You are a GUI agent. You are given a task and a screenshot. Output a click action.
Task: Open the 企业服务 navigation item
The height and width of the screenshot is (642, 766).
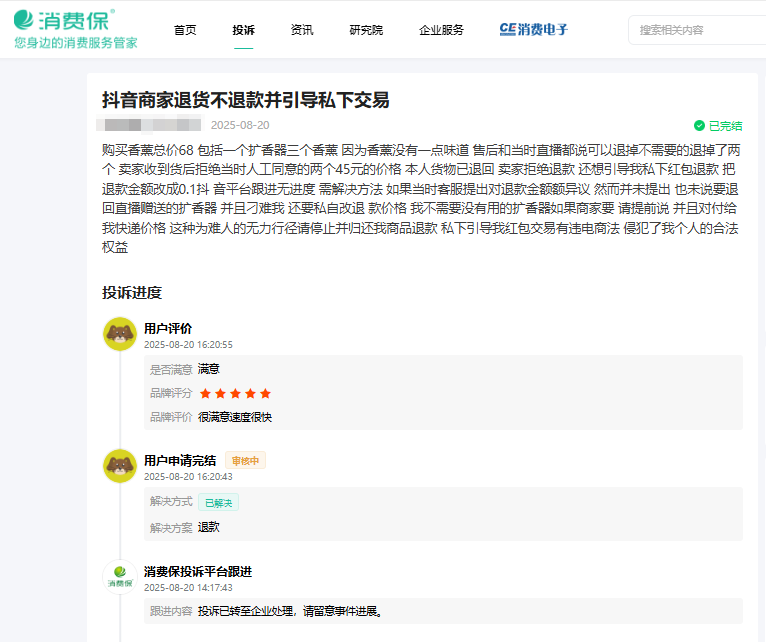pos(441,30)
